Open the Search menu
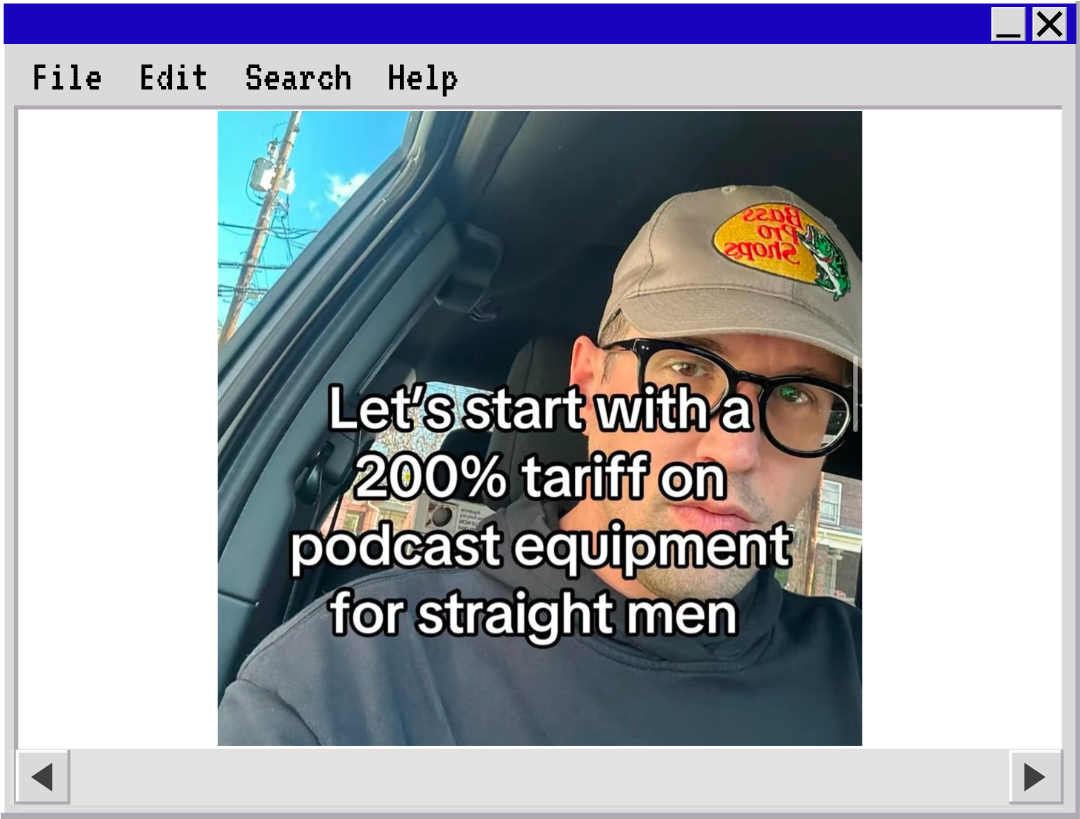 click(x=298, y=78)
